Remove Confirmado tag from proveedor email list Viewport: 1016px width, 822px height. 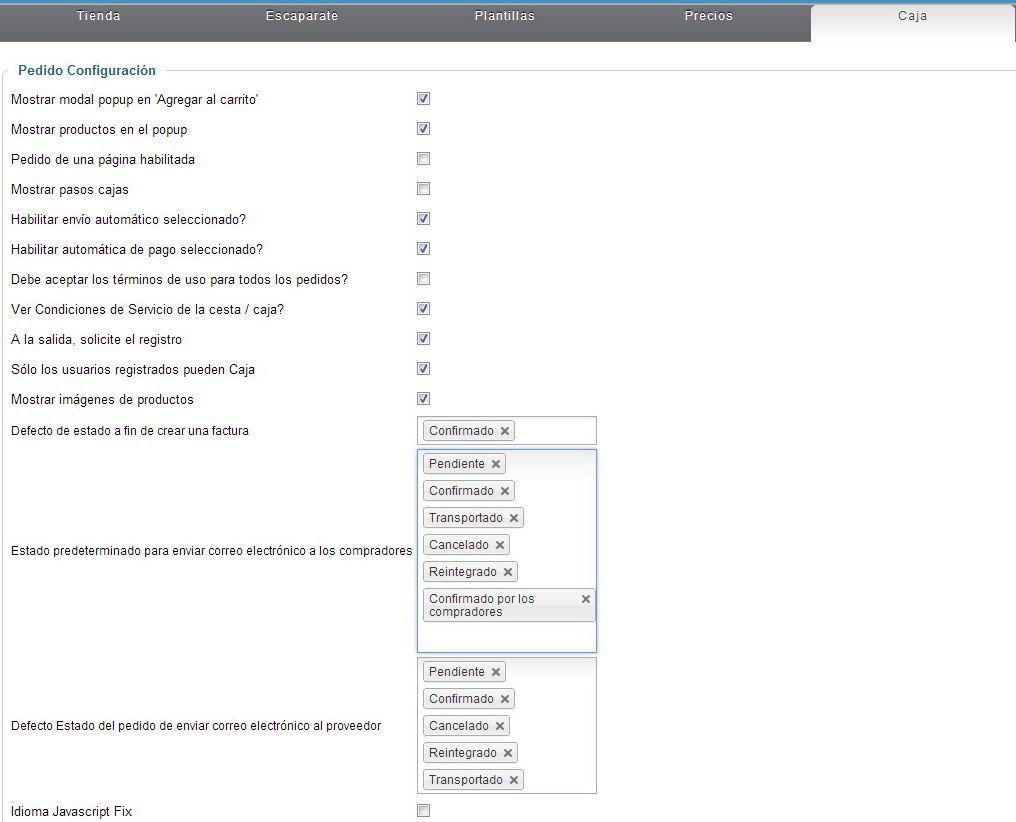tap(505, 699)
